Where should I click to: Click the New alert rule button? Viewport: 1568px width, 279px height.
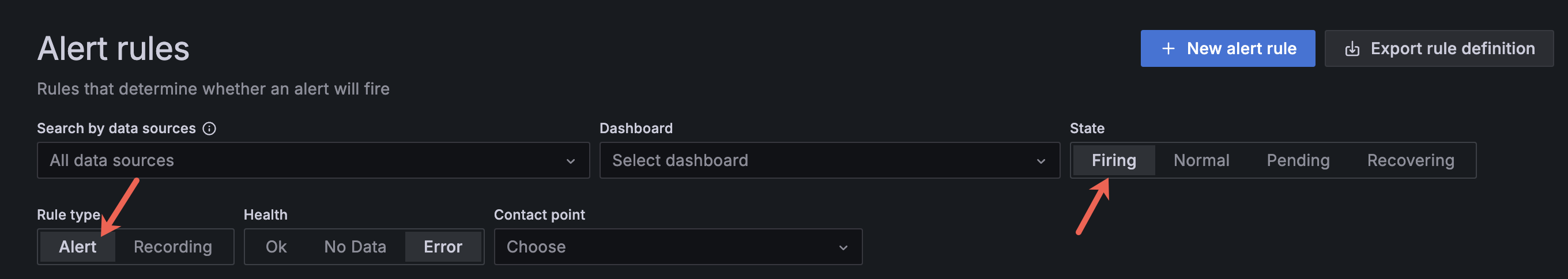pyautogui.click(x=1227, y=49)
